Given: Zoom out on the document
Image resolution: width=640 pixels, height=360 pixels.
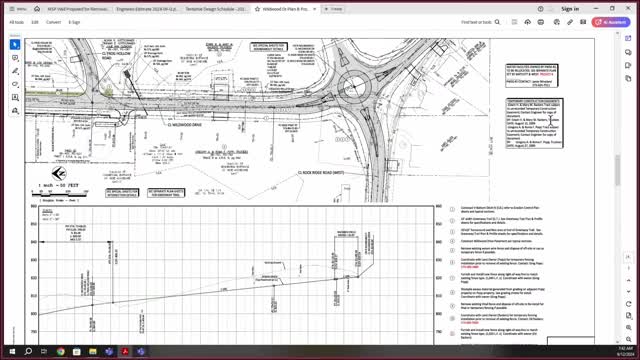Looking at the screenshot, I should coord(628,339).
